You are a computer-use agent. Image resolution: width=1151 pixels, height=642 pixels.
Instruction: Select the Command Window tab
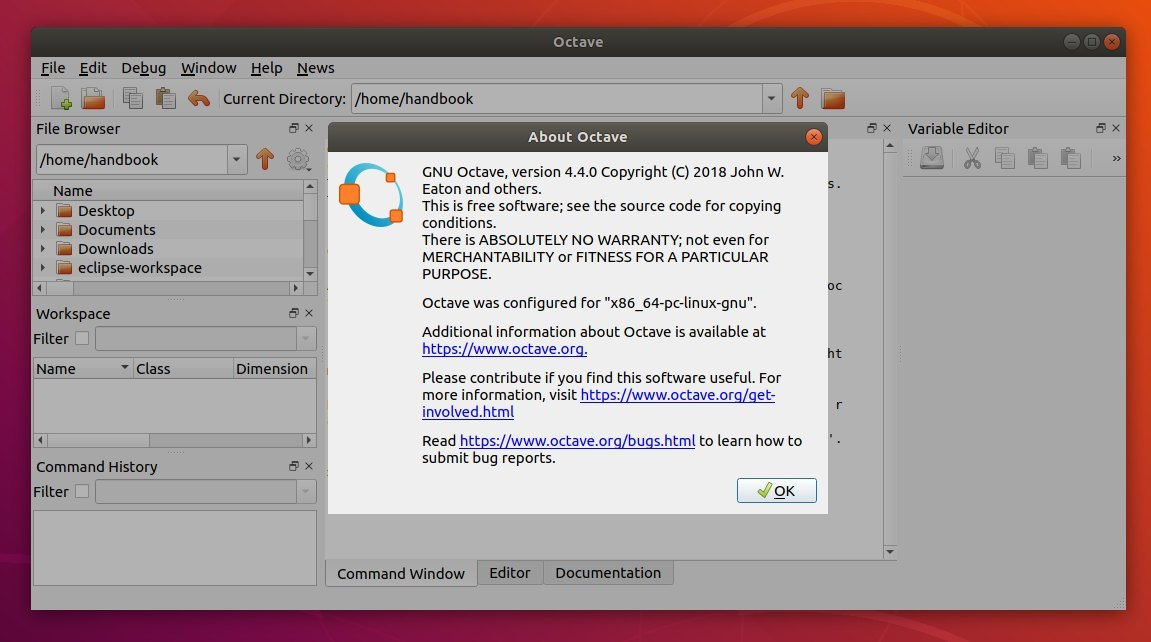point(401,574)
